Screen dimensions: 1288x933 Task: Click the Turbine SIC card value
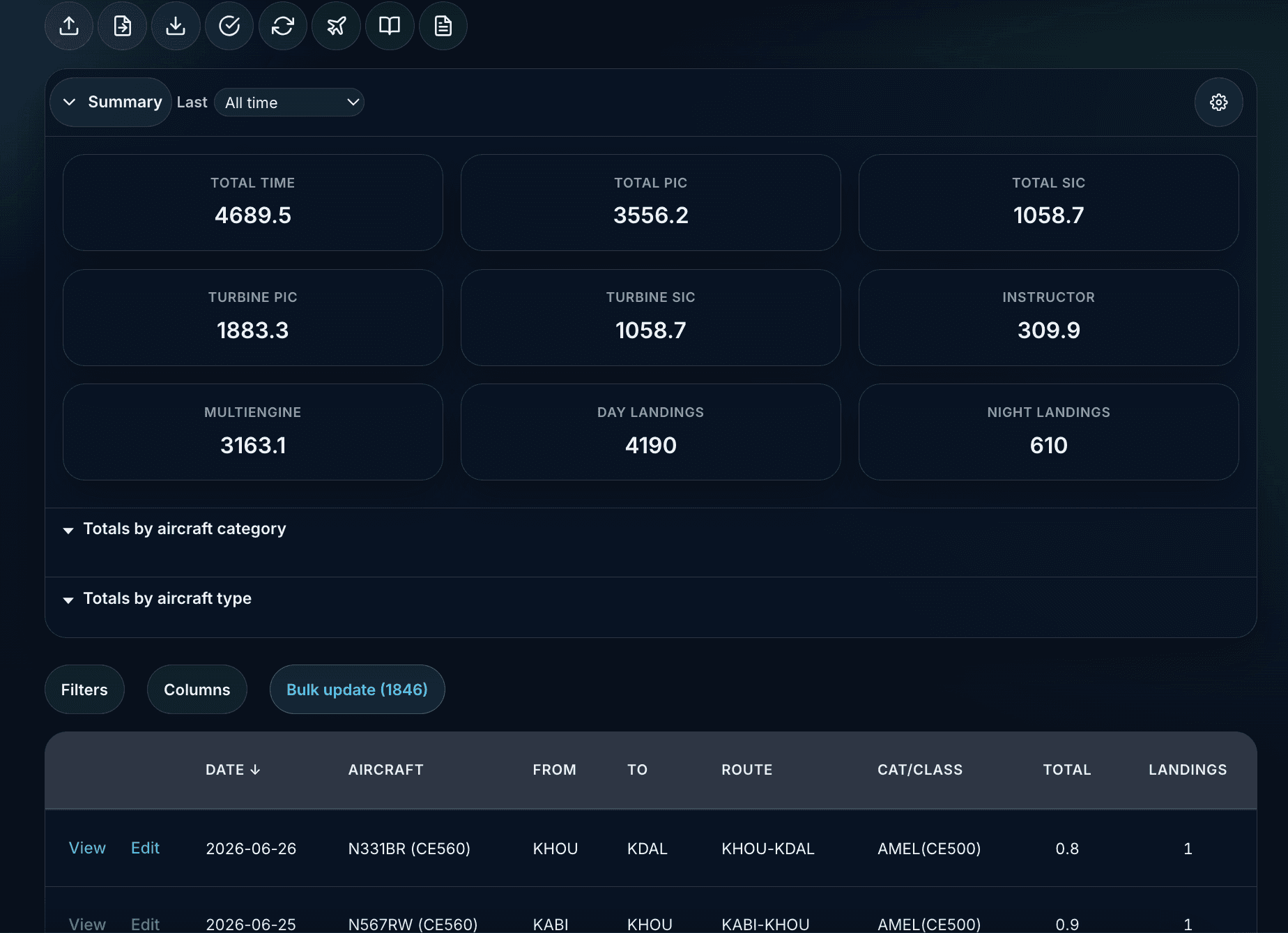(x=651, y=331)
